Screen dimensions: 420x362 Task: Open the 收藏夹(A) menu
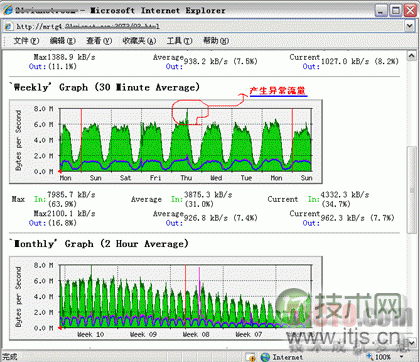point(139,41)
